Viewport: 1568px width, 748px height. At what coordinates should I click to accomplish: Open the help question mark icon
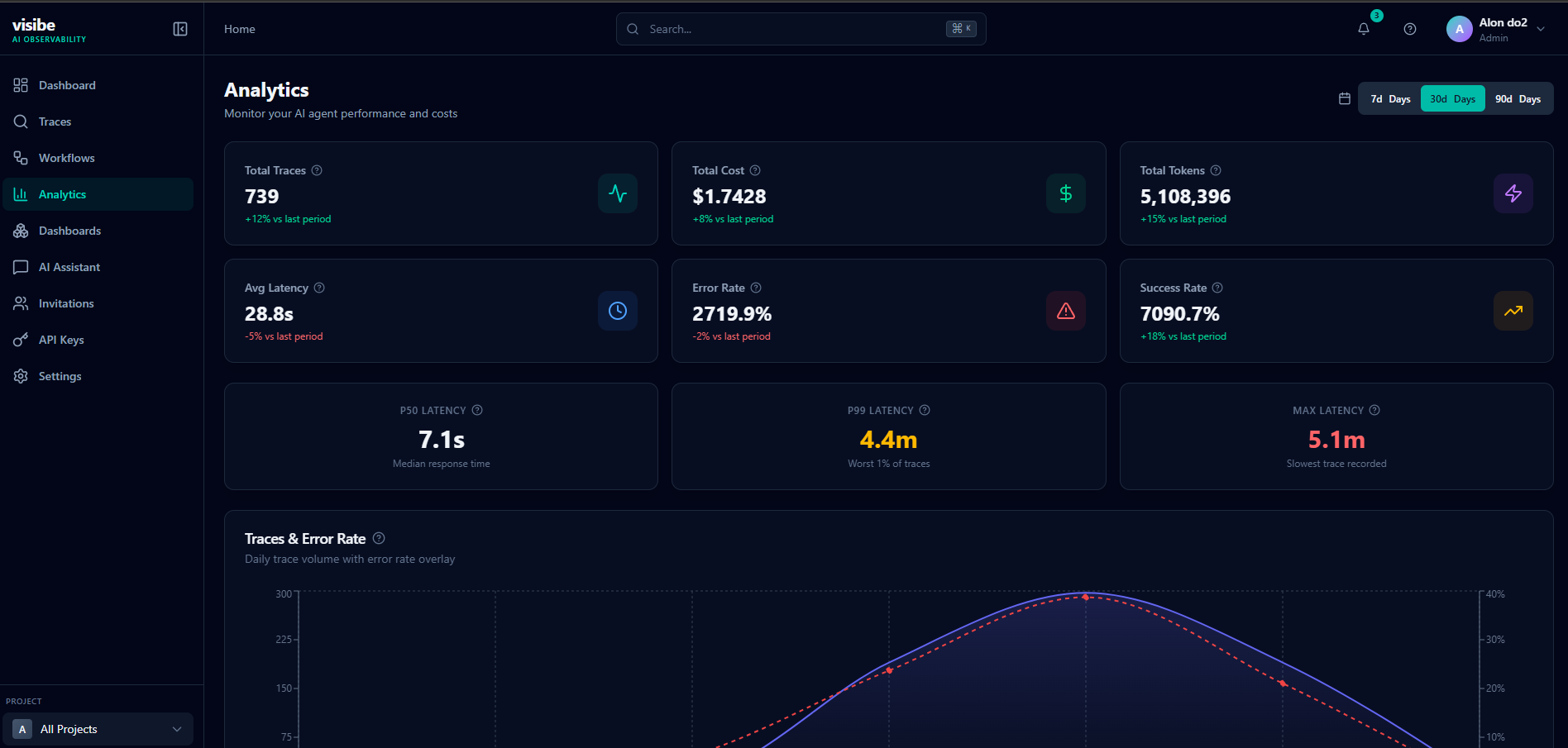coord(1410,28)
